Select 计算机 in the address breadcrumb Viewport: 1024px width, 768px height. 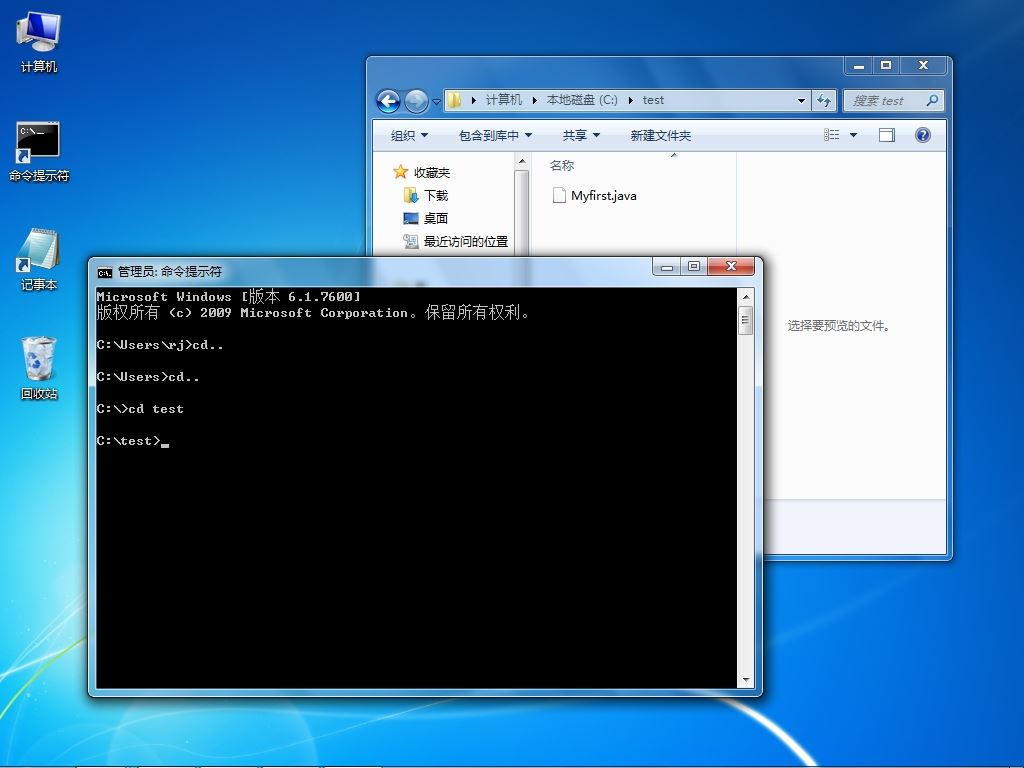coord(504,100)
